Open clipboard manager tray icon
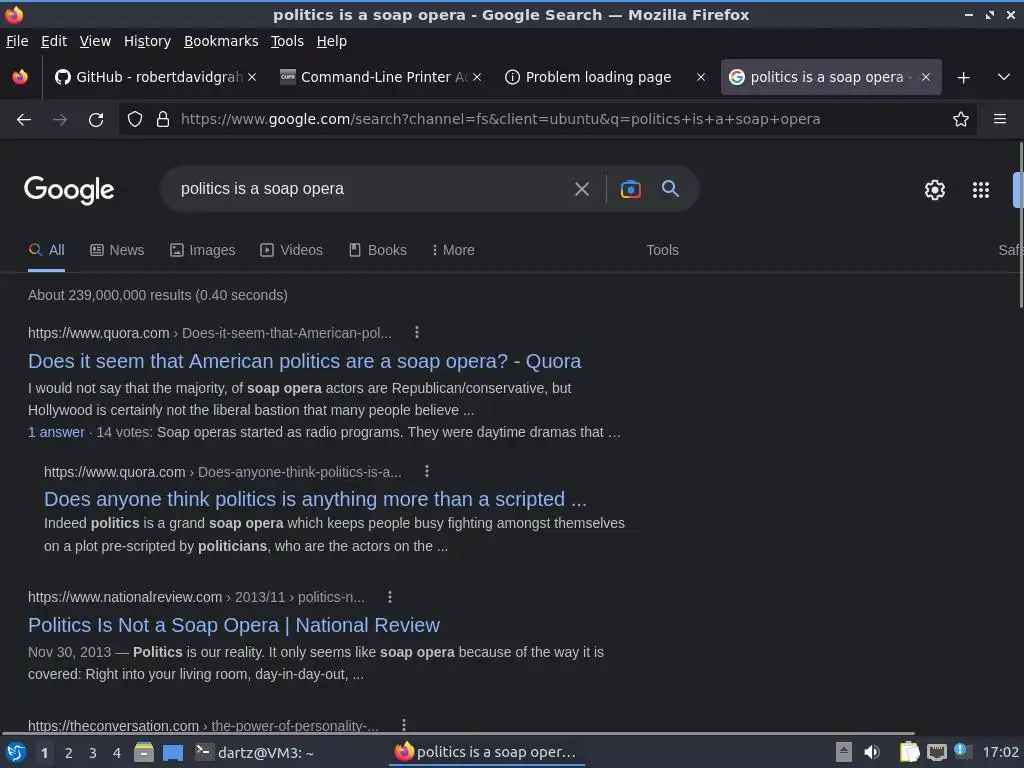The width and height of the screenshot is (1024, 768). point(910,752)
